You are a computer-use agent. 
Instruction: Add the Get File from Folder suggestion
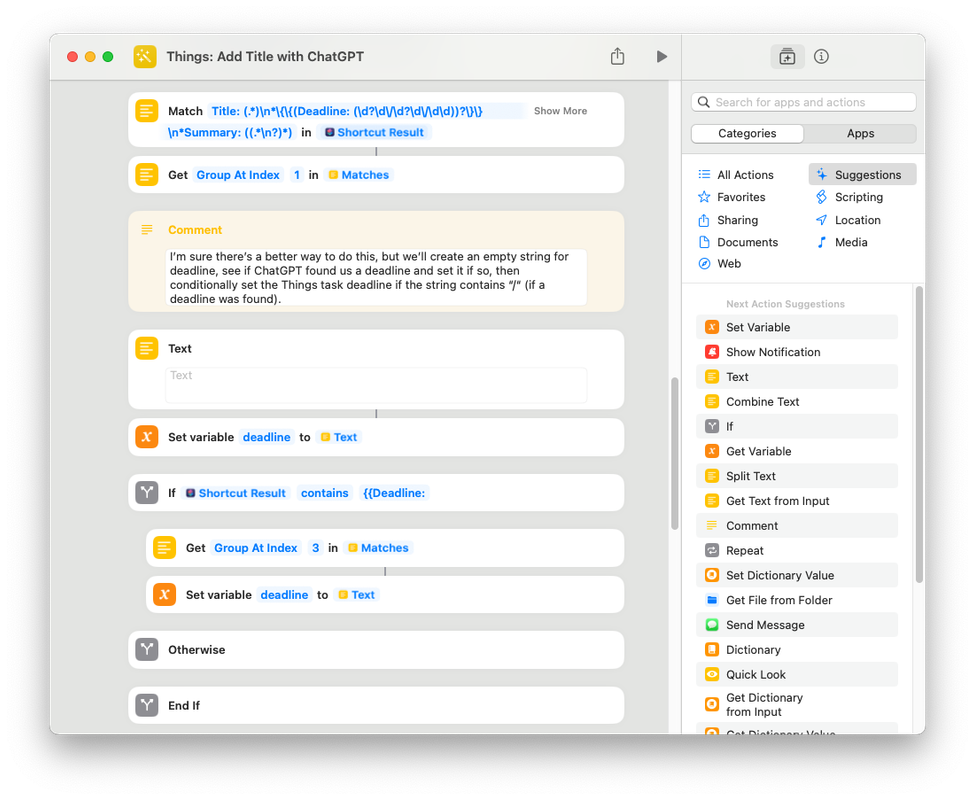pos(797,601)
